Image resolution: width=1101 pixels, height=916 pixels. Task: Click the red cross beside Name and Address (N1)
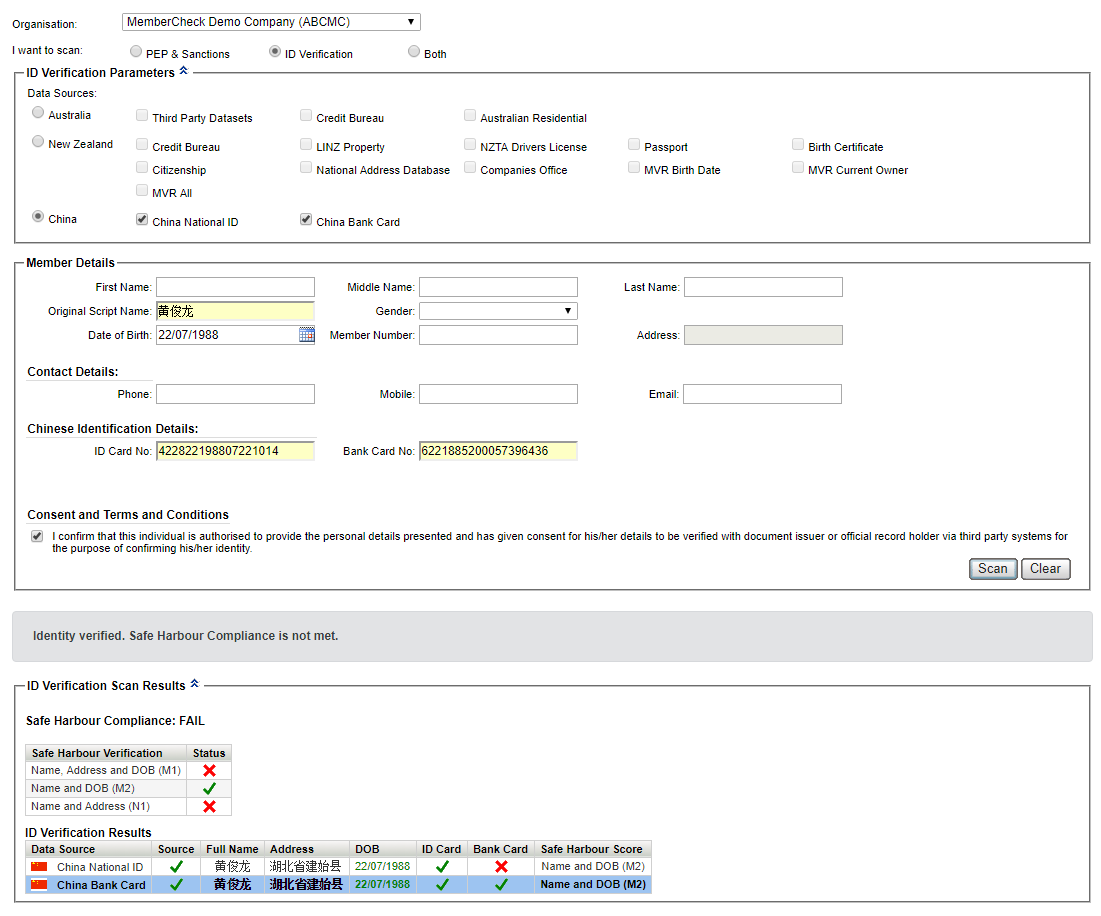tap(209, 807)
